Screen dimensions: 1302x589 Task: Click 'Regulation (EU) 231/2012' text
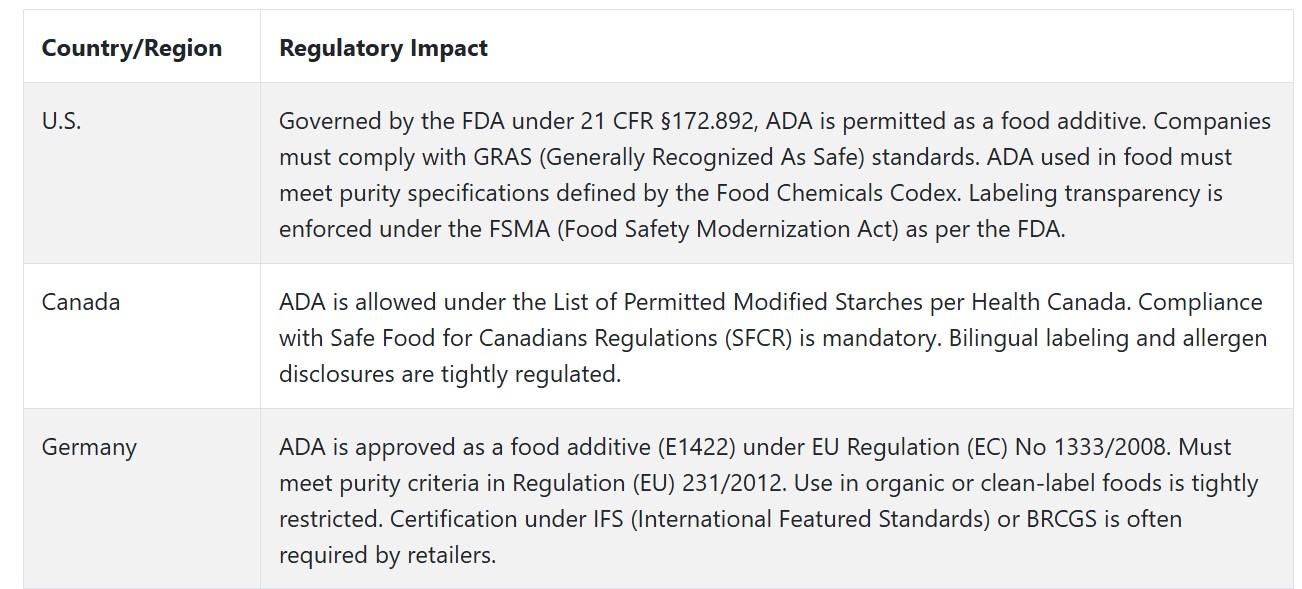click(x=646, y=483)
